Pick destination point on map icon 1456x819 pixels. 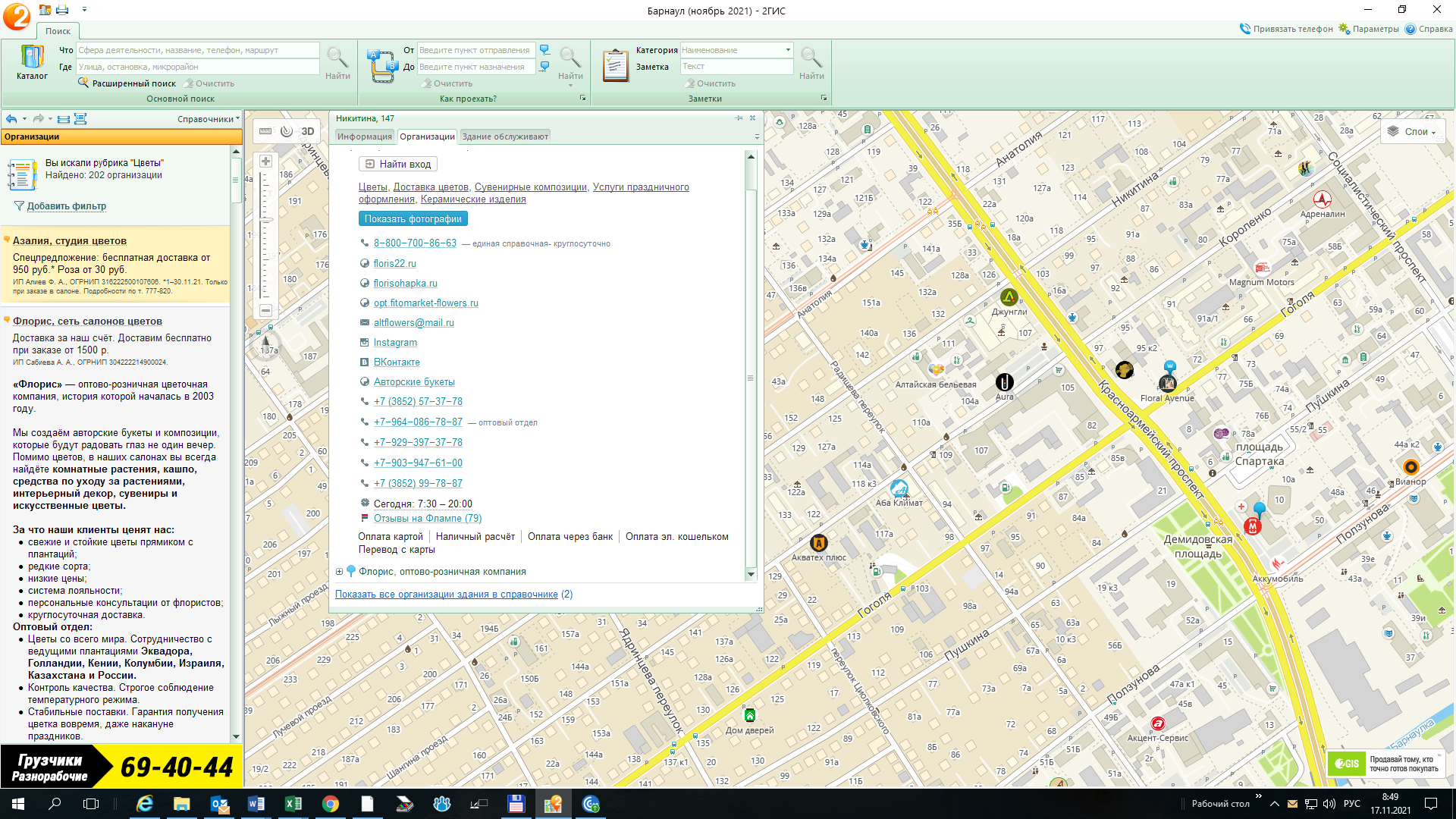(544, 67)
